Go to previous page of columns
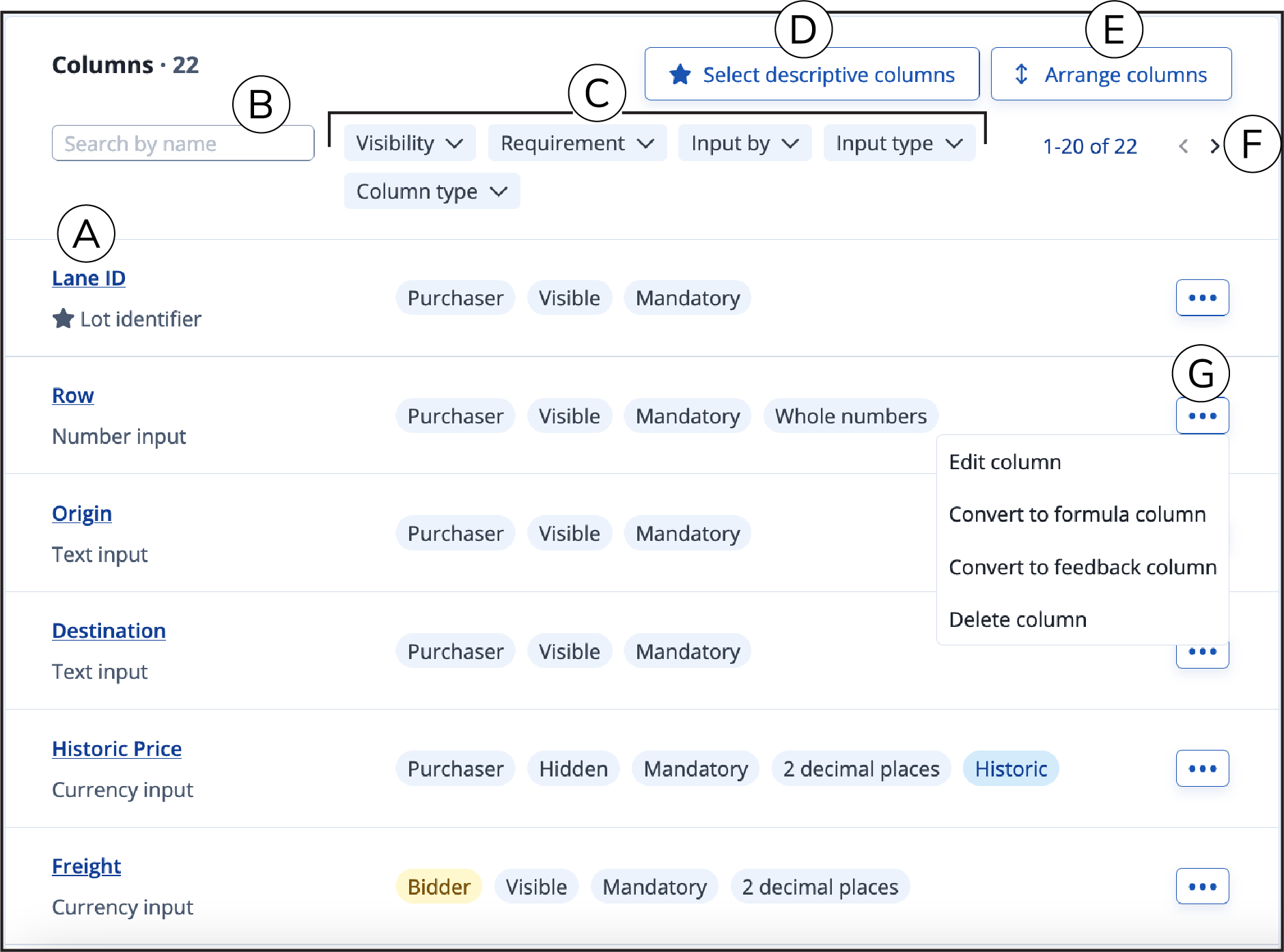The height and width of the screenshot is (952, 1284). click(1184, 146)
